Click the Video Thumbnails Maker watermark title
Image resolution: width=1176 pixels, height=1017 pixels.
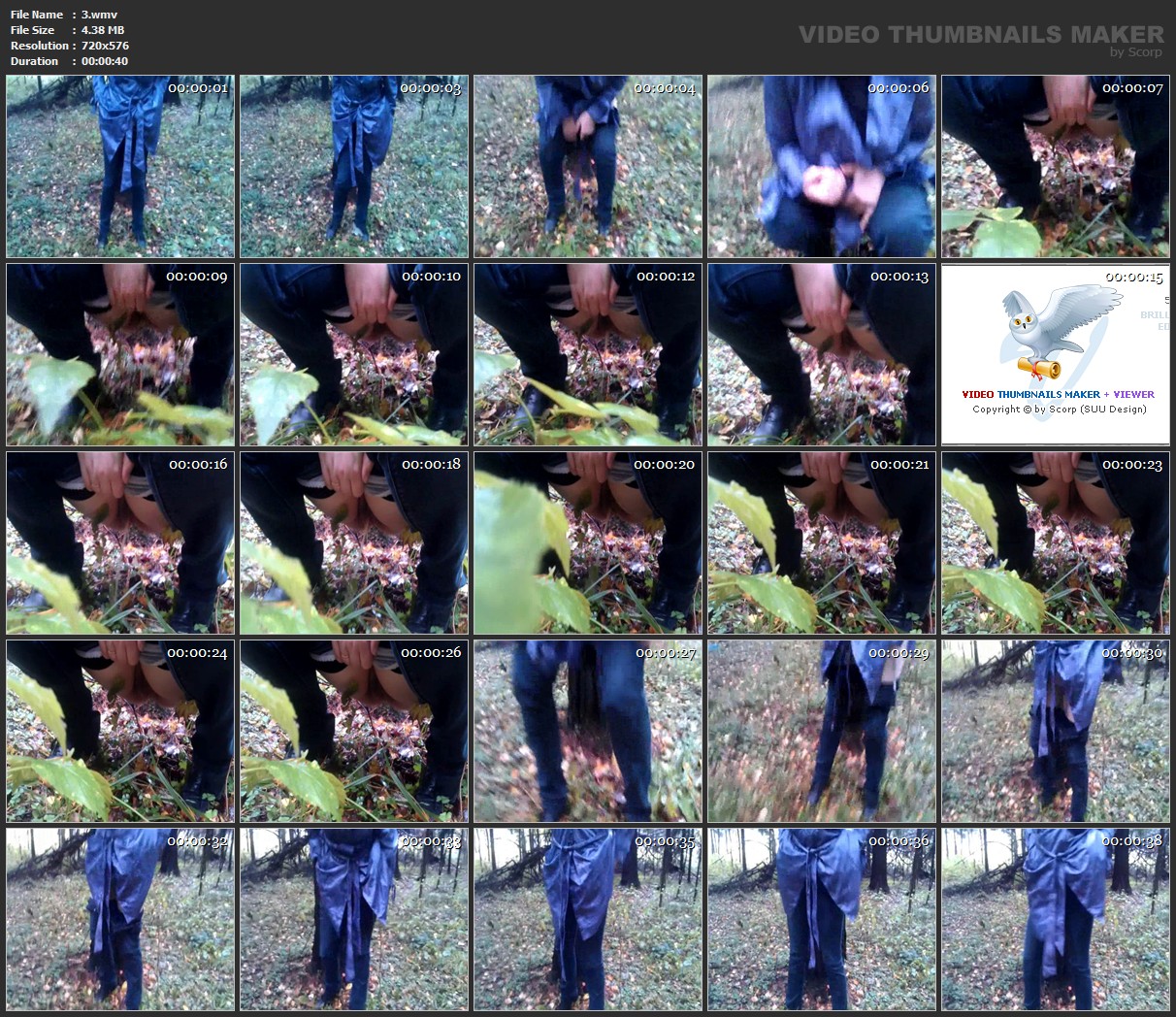(x=980, y=34)
